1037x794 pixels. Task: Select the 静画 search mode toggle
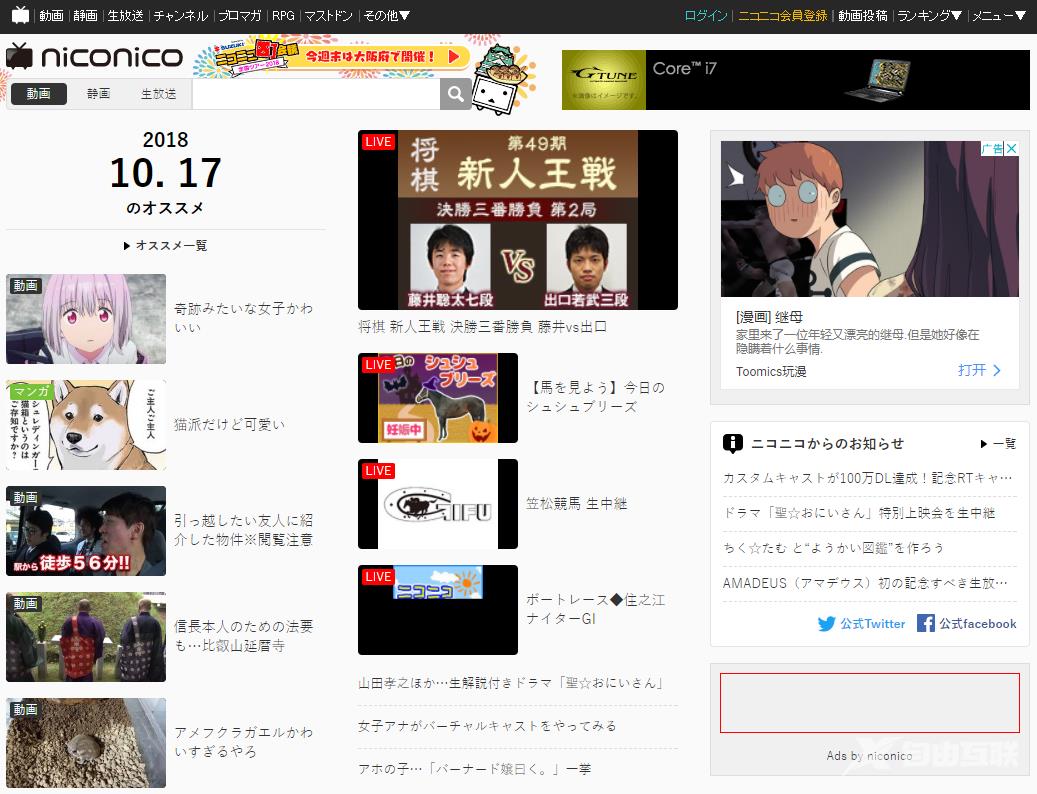coord(99,94)
